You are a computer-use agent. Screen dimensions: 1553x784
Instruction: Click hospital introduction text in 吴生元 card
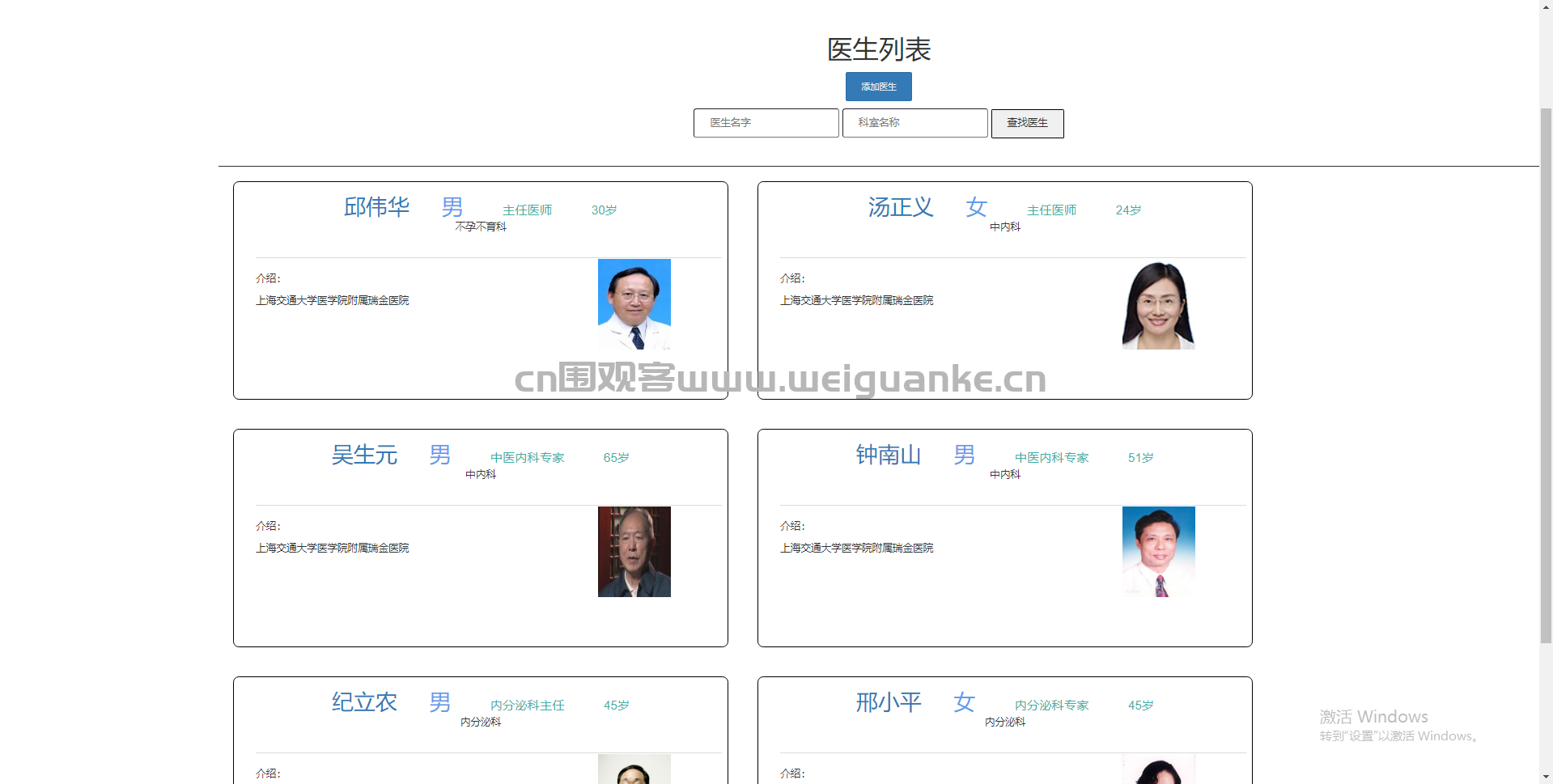click(x=333, y=548)
